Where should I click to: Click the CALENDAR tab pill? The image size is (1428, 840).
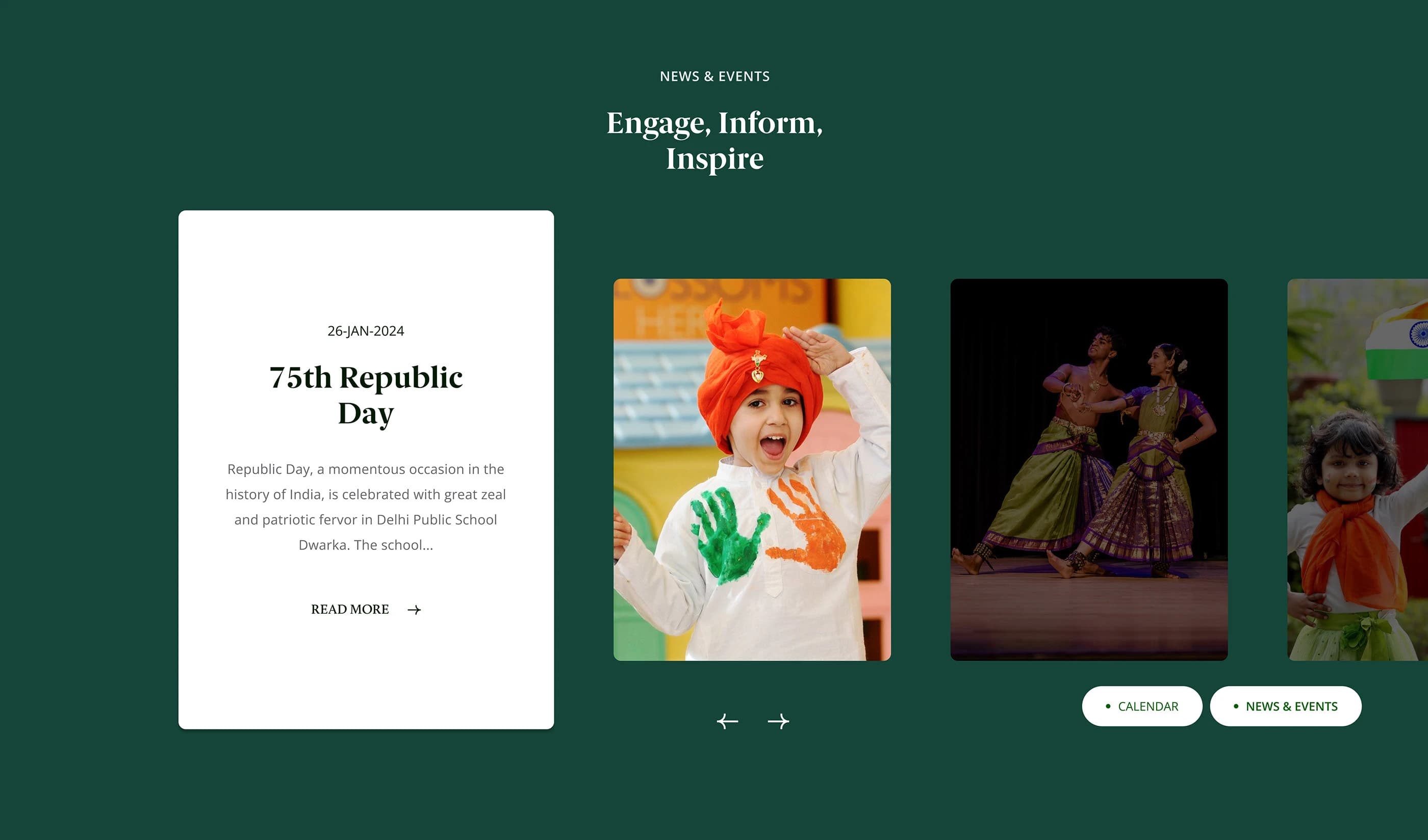point(1141,706)
